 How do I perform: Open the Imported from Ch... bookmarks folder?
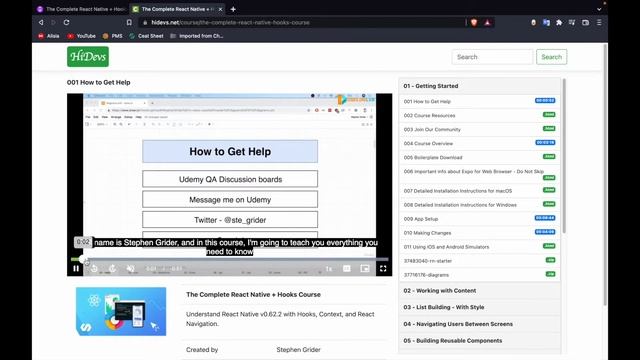click(x=197, y=36)
